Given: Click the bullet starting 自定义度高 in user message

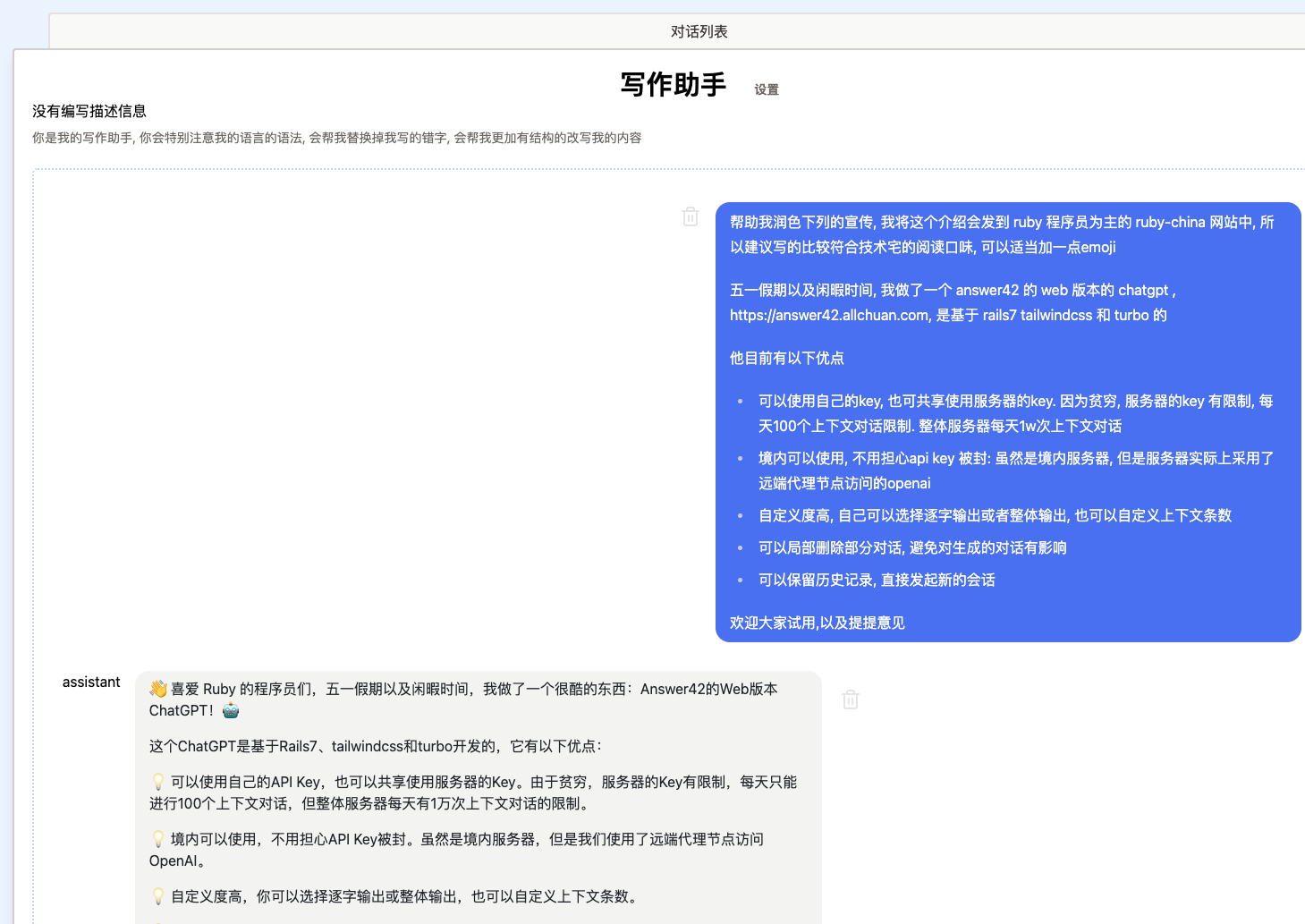Looking at the screenshot, I should click(x=995, y=515).
